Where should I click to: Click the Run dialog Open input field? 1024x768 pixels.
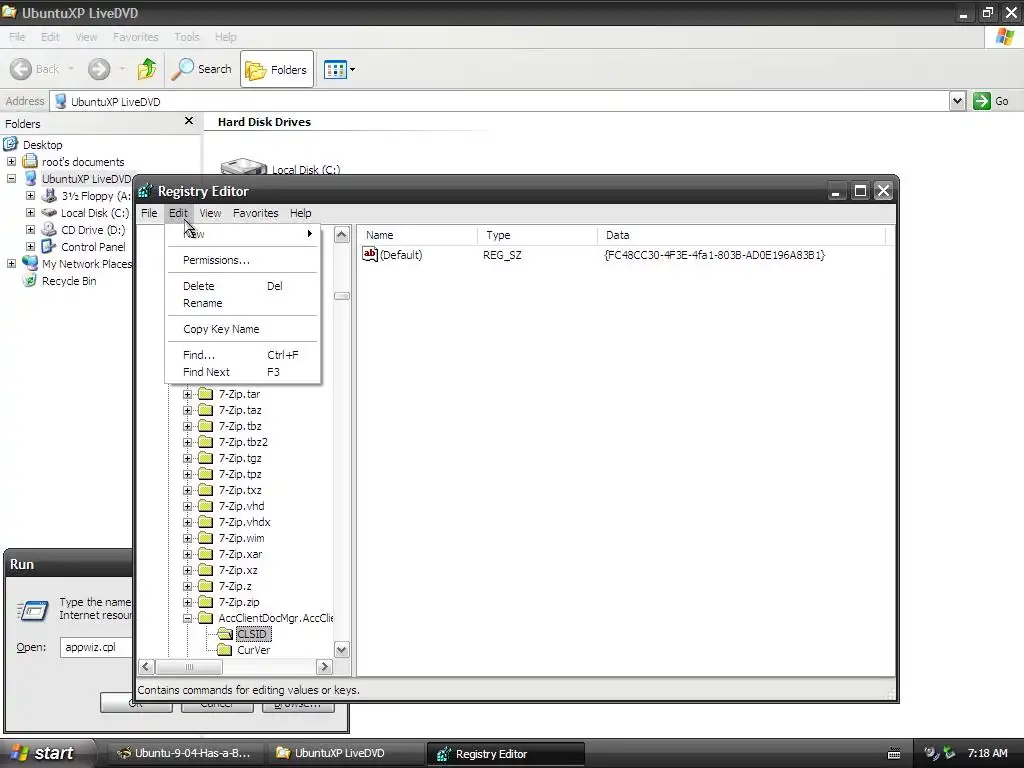97,647
